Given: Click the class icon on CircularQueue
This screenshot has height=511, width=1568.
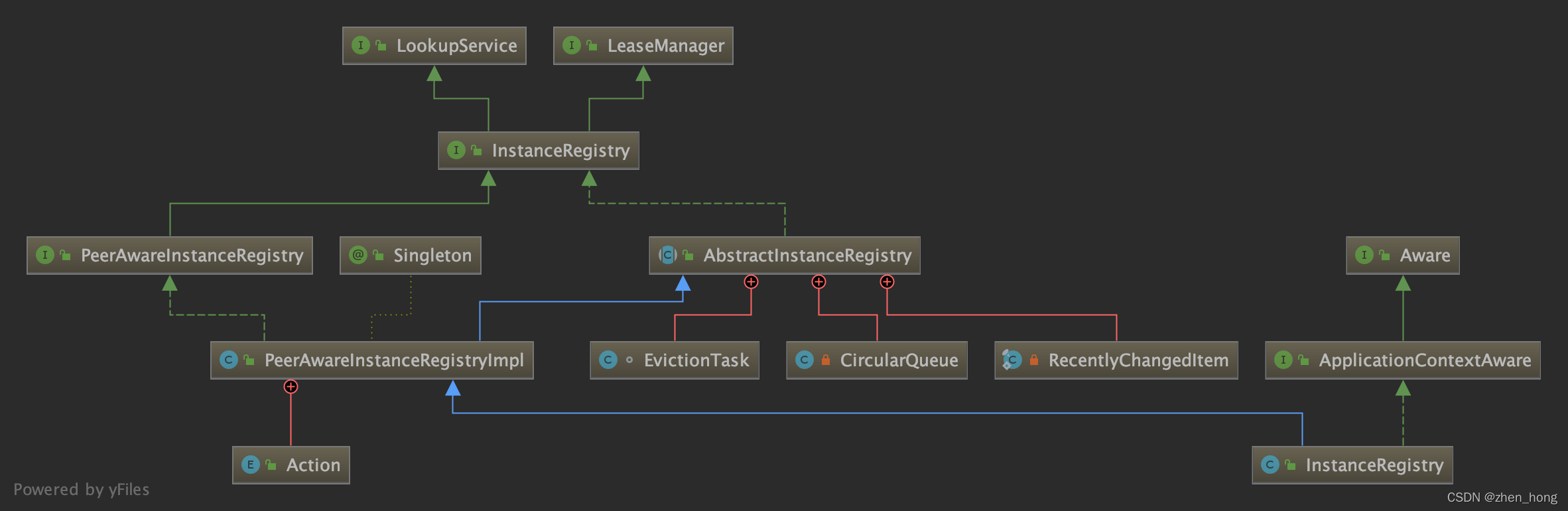Looking at the screenshot, I should click(x=804, y=360).
